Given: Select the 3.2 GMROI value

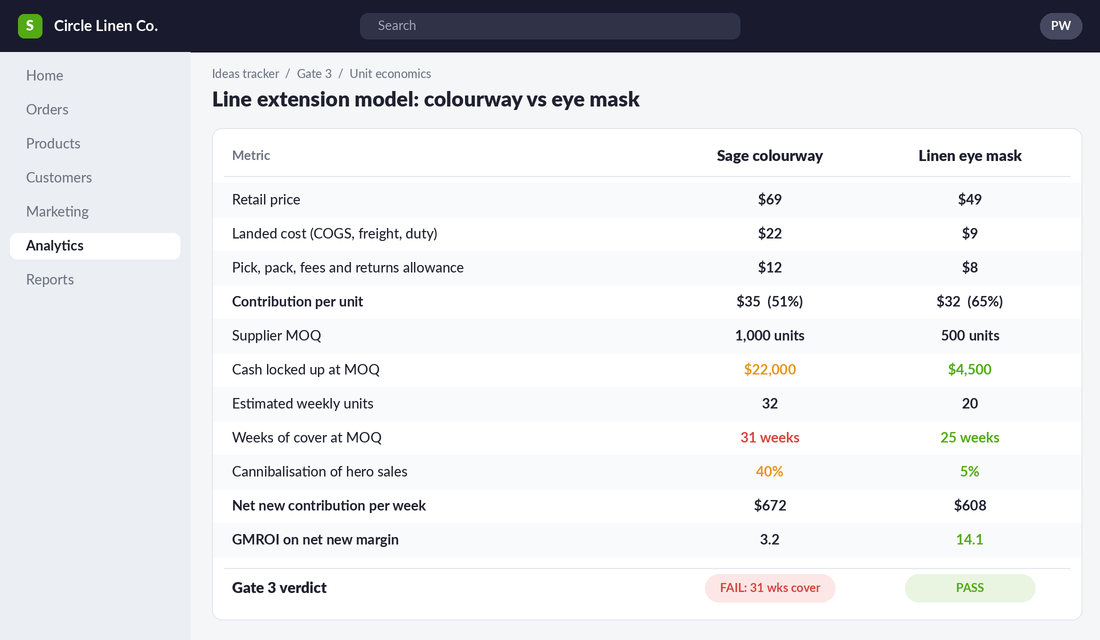Looking at the screenshot, I should (x=770, y=540).
